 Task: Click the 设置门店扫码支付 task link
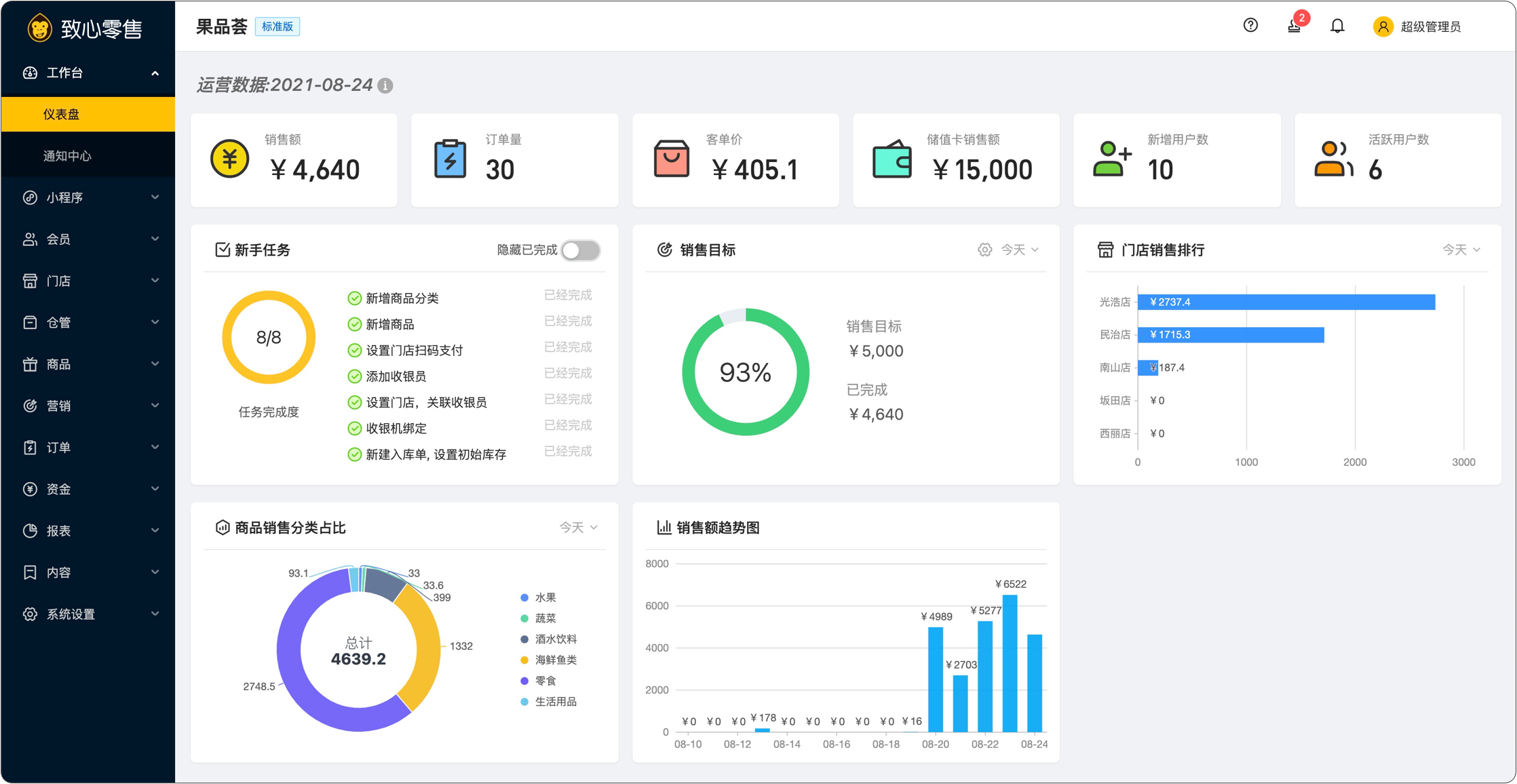(415, 351)
